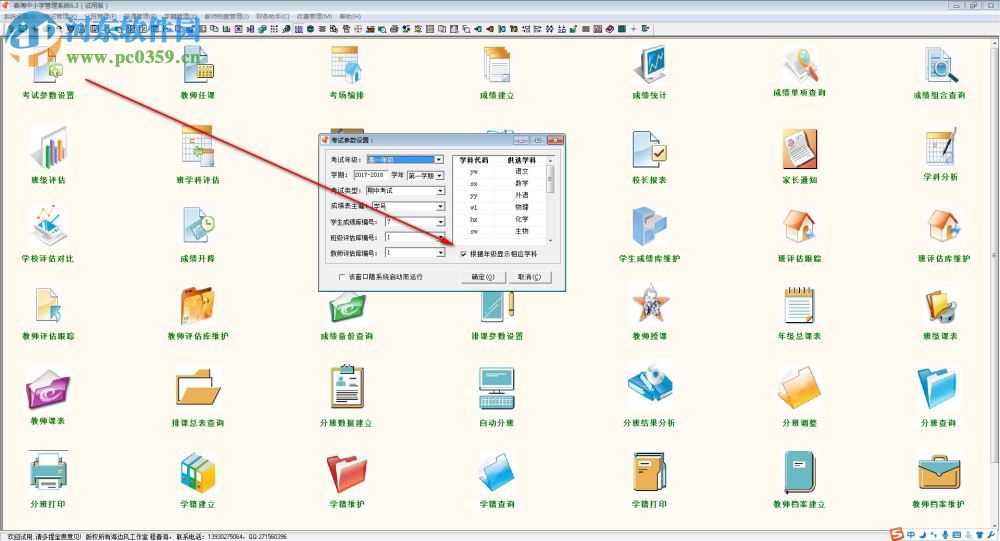Expand the 考试年级 dropdown
This screenshot has height=541, width=1000.
(439, 159)
